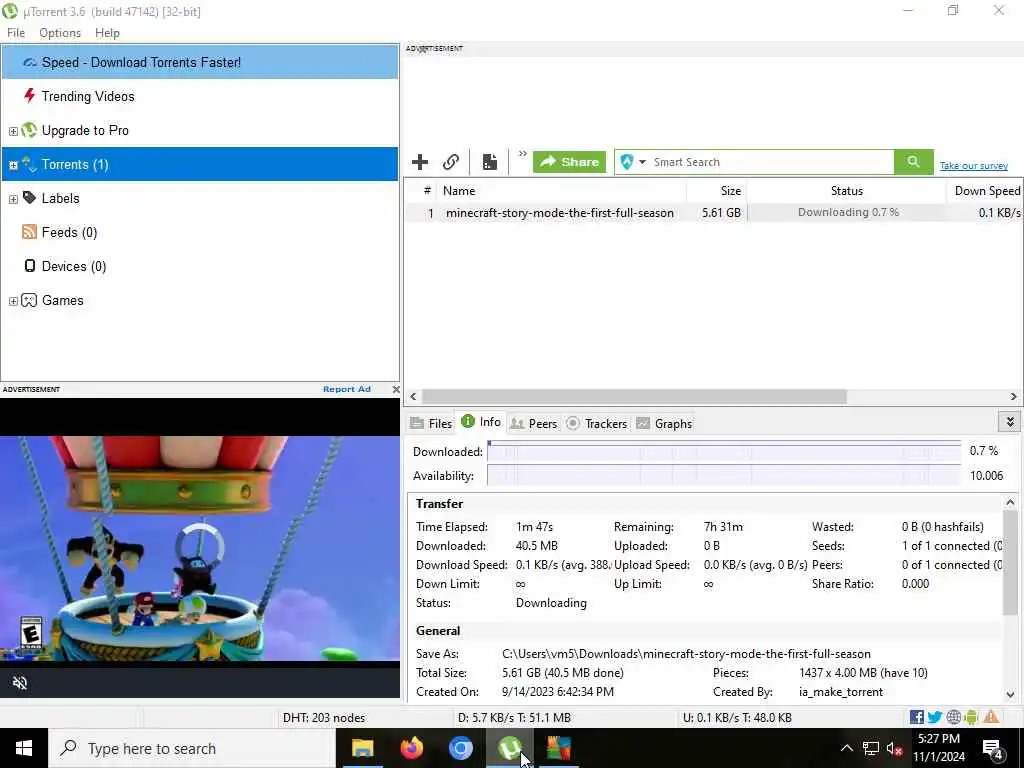Click the Add Torrent from URL link icon
The width and height of the screenshot is (1024, 768).
tap(451, 162)
